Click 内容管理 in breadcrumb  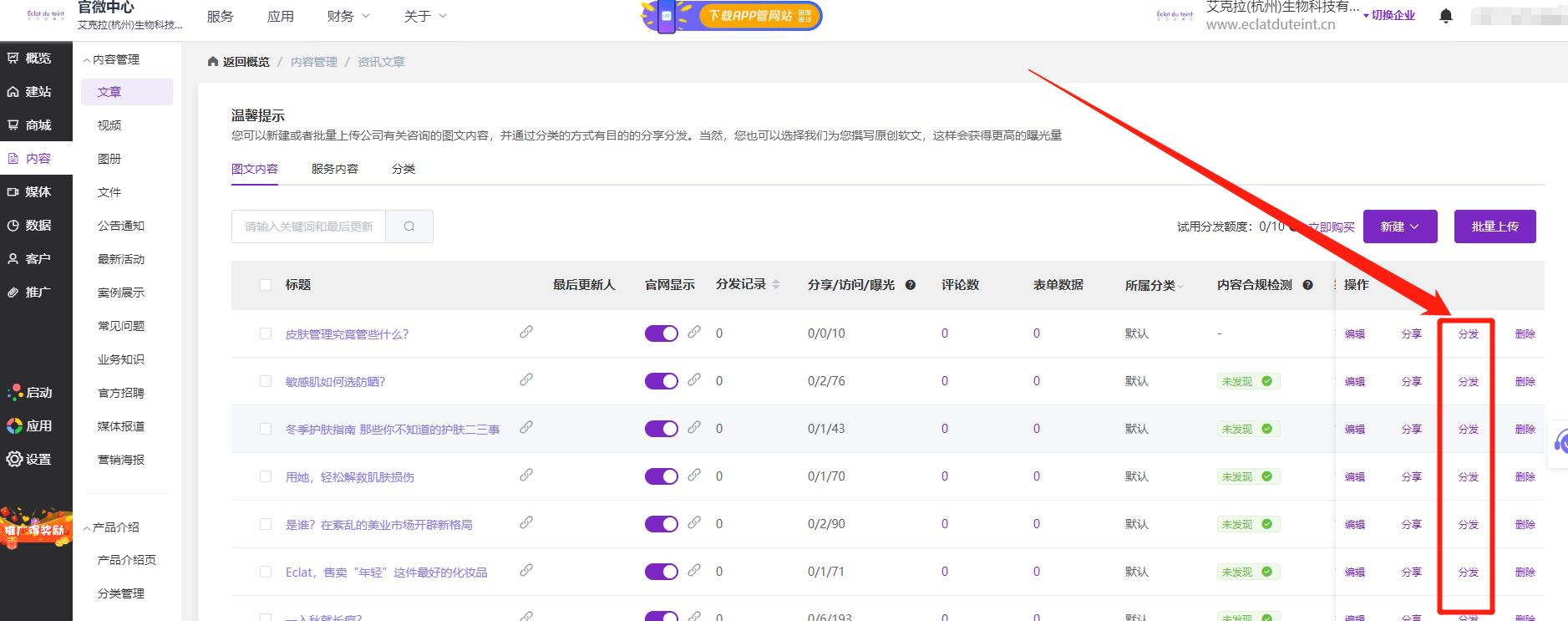(x=314, y=62)
